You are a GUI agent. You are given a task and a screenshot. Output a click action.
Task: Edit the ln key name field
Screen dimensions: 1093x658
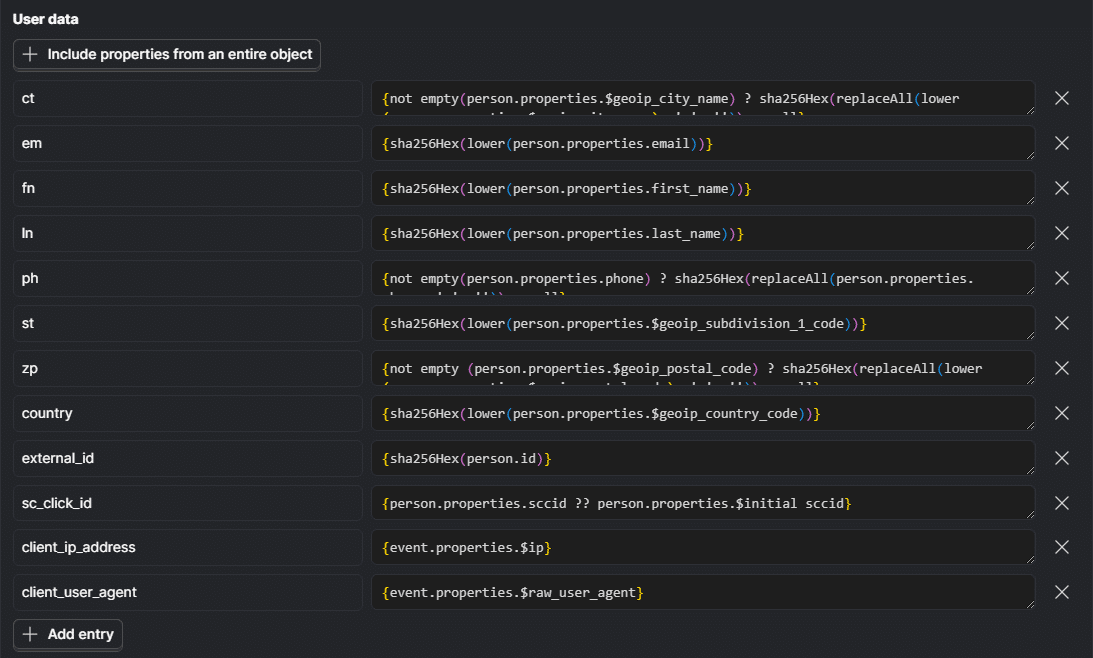188,233
